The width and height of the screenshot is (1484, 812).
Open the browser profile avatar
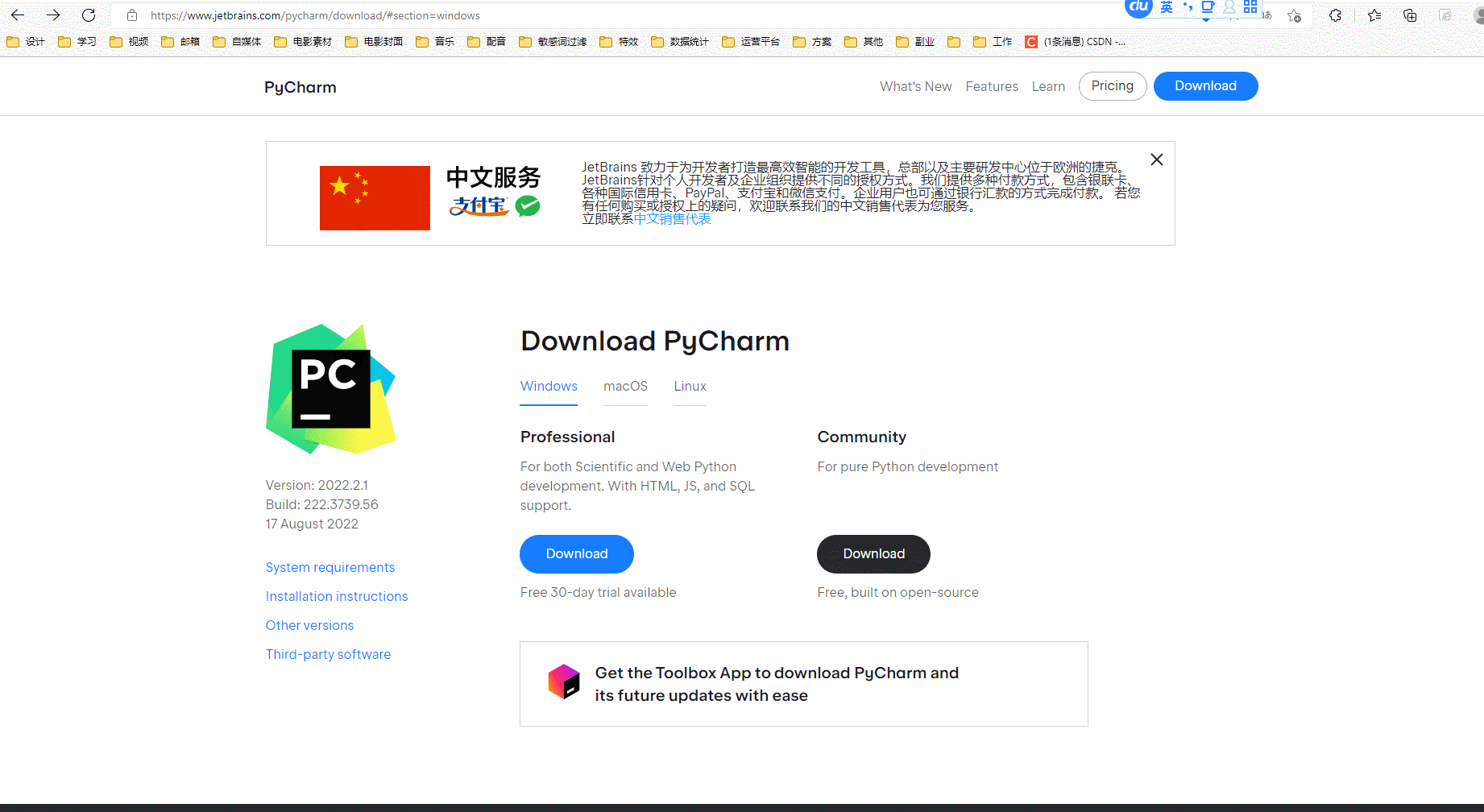pyautogui.click(x=1479, y=15)
